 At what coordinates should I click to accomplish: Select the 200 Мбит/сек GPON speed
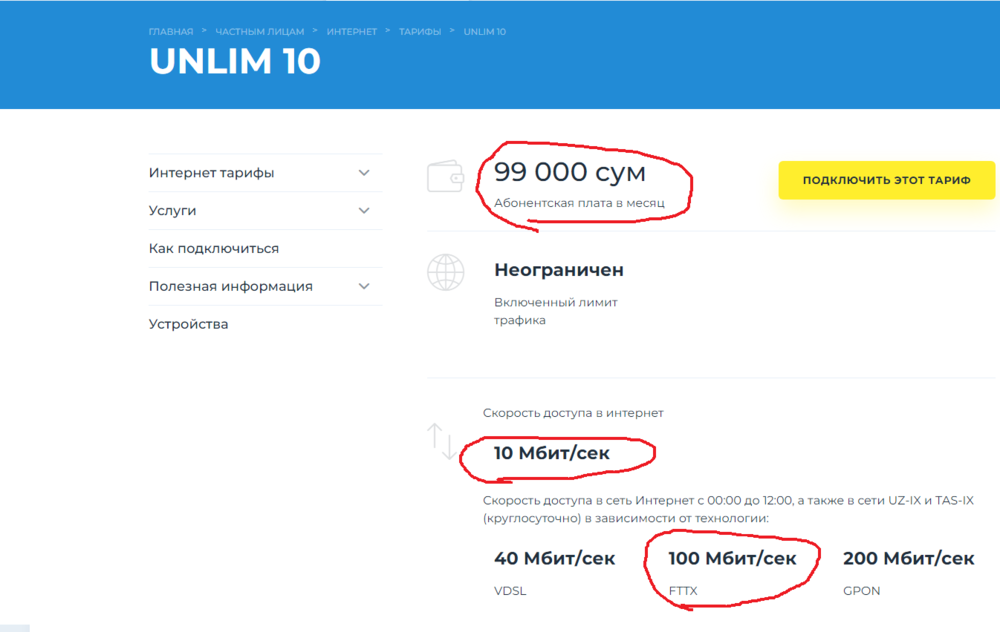point(908,558)
